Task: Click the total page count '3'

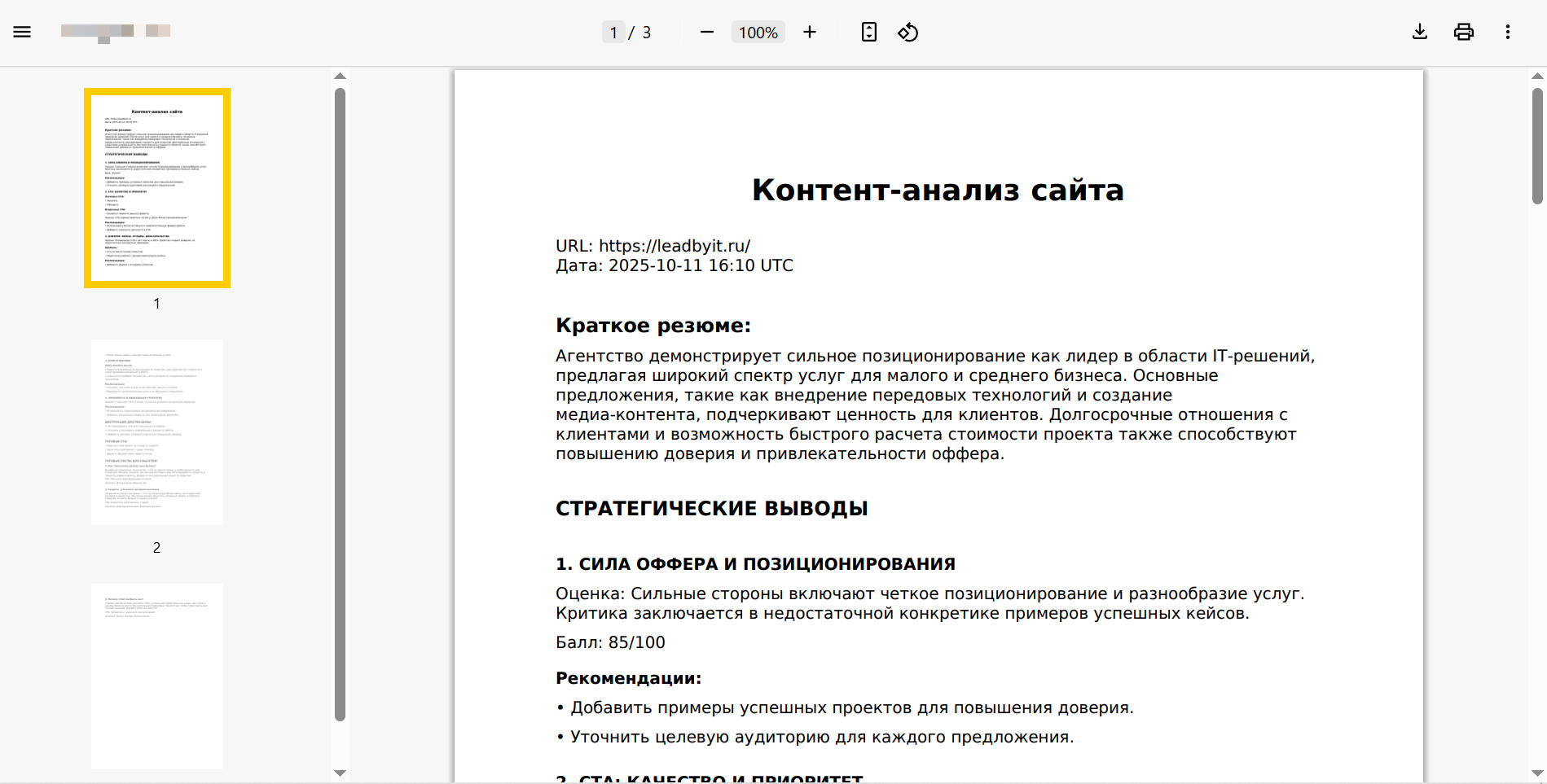Action: 647,33
